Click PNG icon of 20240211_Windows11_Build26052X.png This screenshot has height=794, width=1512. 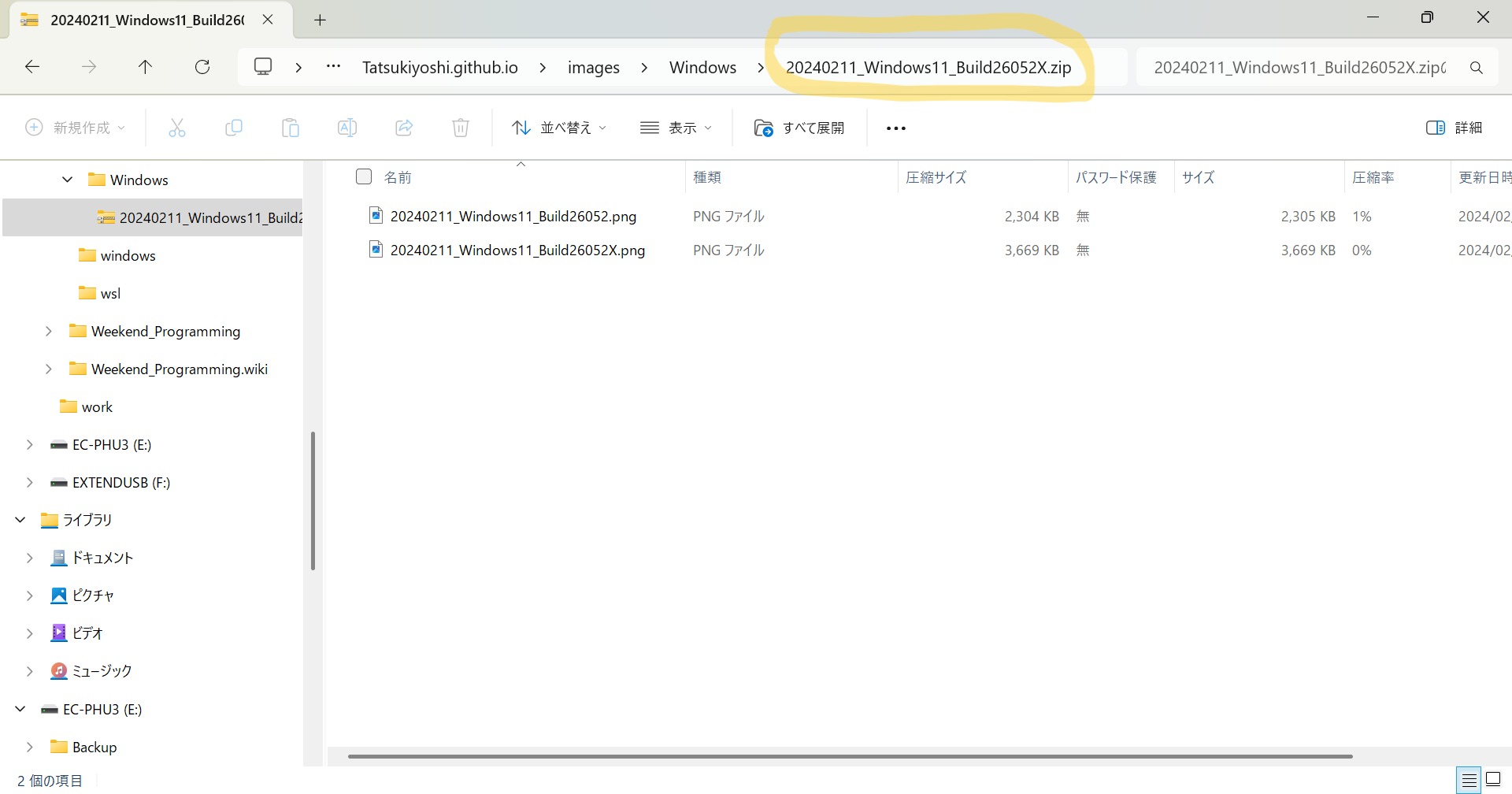click(x=376, y=249)
